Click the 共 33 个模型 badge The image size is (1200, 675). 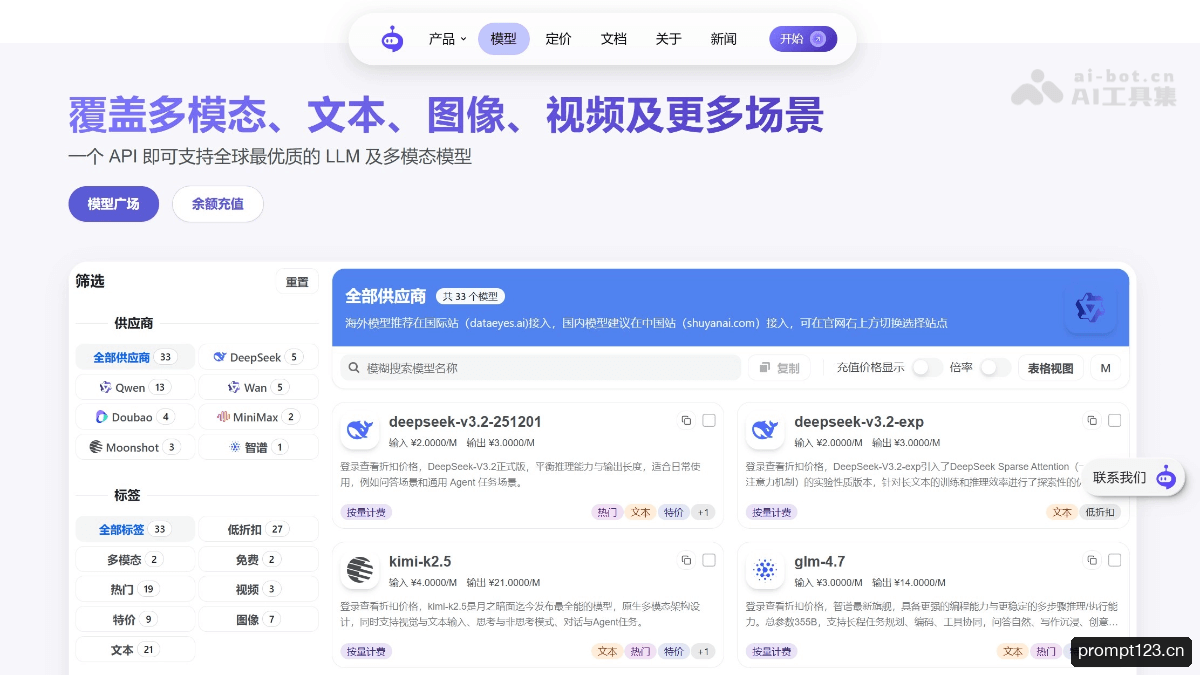471,297
